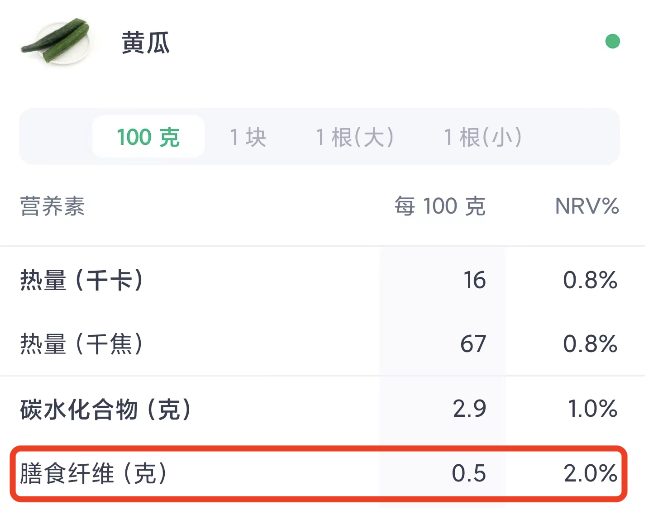Open the highlighted 膳食纤维（克）row

(x=319, y=473)
